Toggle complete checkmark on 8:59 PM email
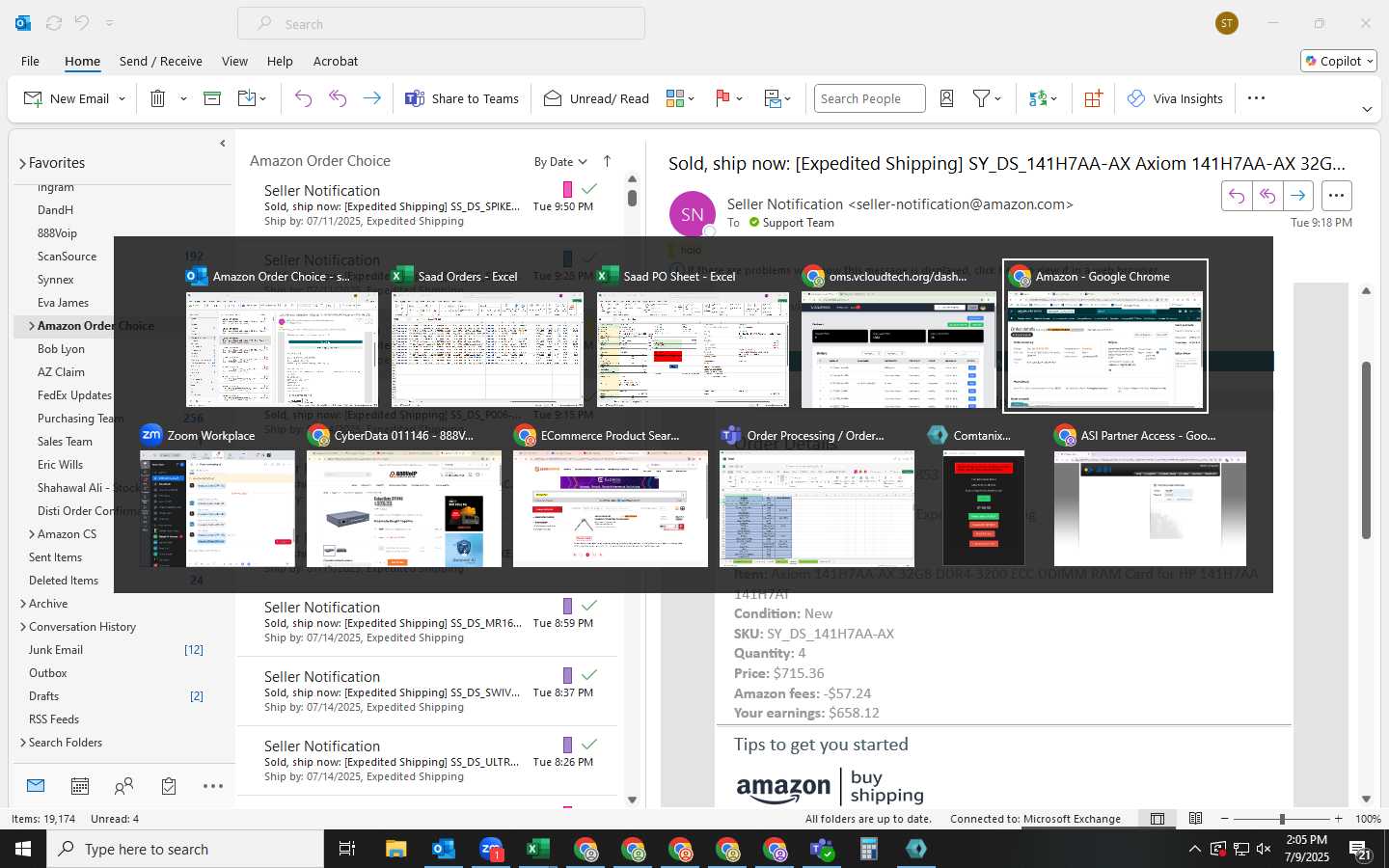Viewport: 1389px width, 868px height. (x=589, y=606)
